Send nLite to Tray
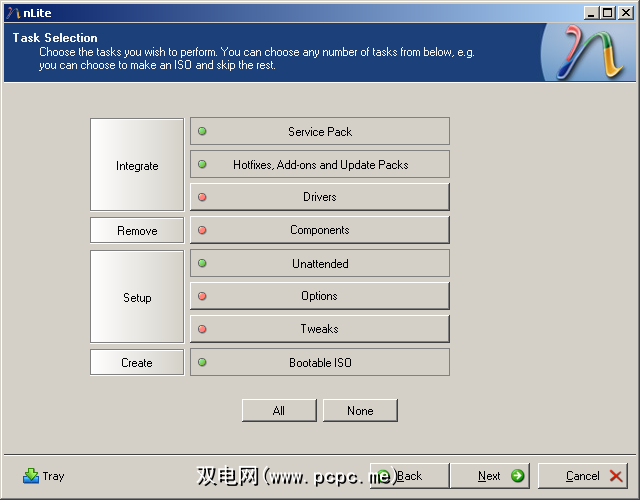Screen dimensions: 640x500 (x=43, y=476)
